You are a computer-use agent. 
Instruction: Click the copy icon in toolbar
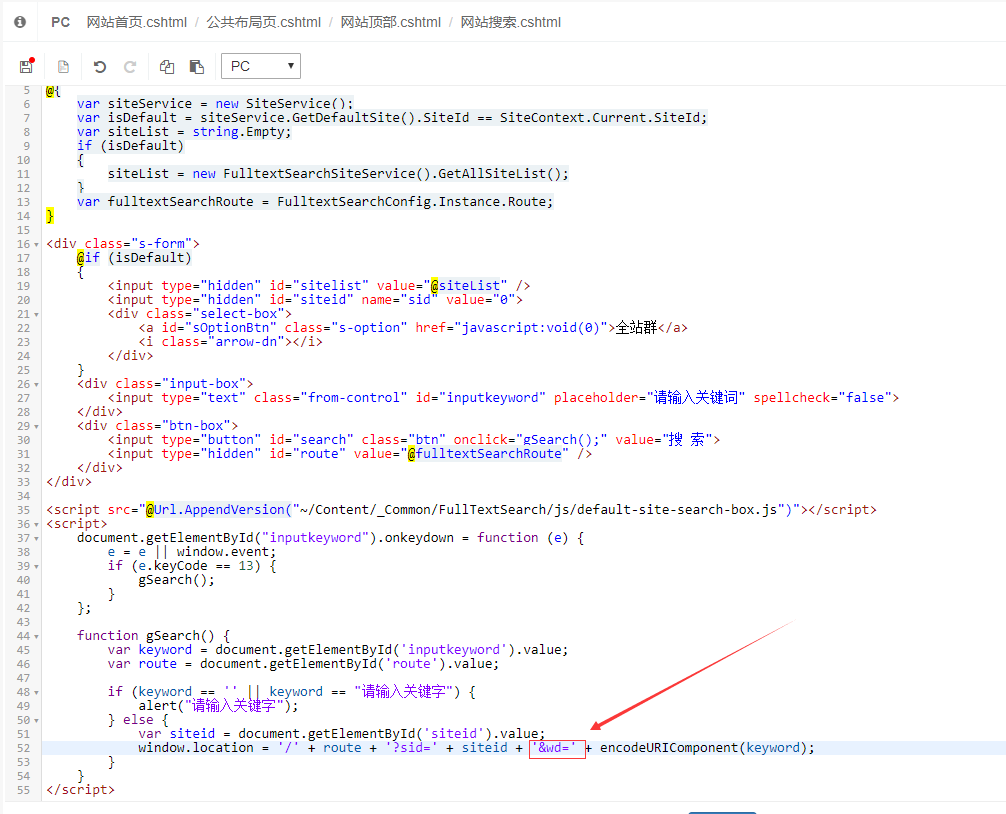coord(167,67)
